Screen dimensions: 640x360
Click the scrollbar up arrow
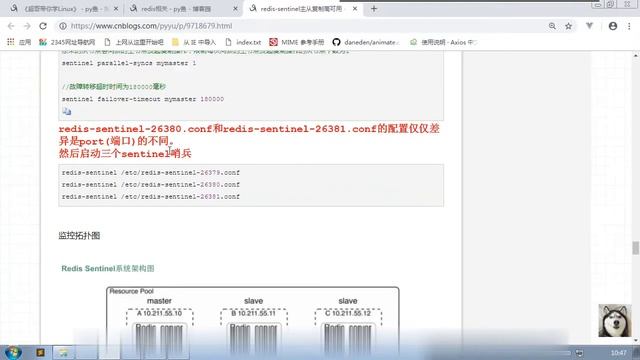(636, 55)
